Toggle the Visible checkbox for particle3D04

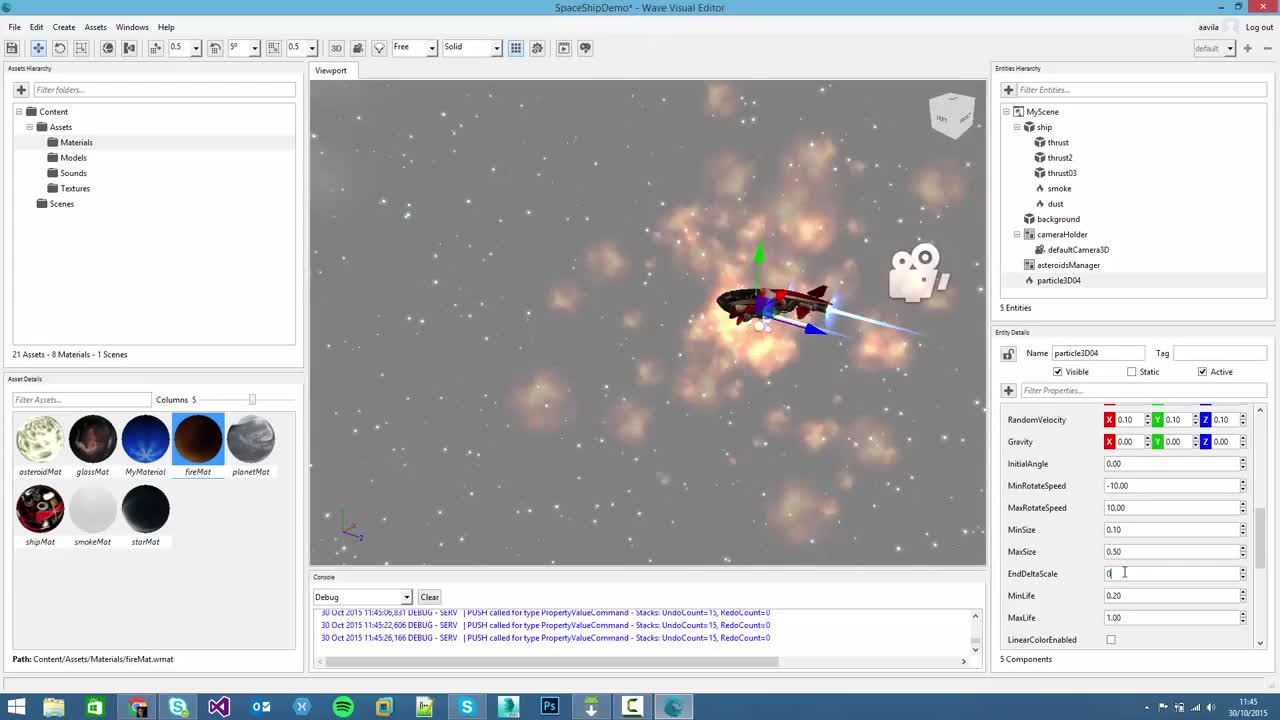pyautogui.click(x=1058, y=371)
